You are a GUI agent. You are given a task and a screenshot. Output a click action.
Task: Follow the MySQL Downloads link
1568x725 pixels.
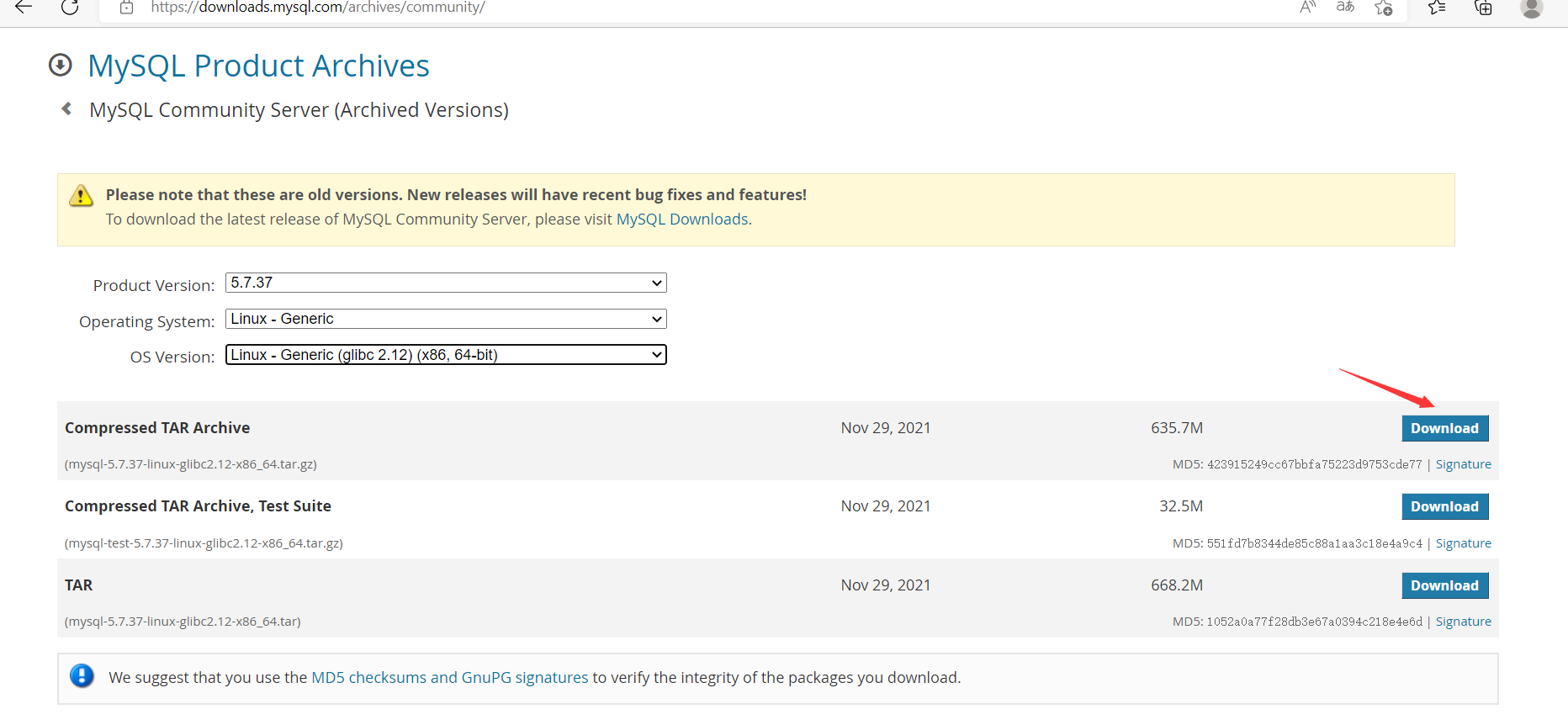[682, 220]
